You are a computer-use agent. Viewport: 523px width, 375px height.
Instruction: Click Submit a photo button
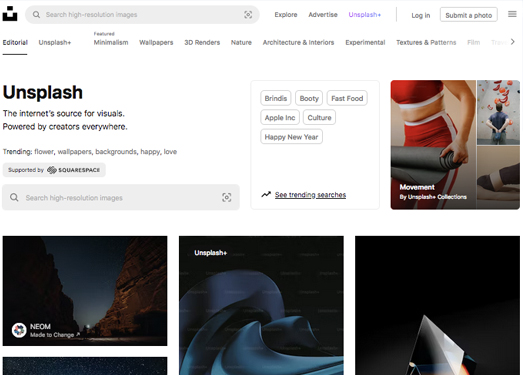coord(469,15)
